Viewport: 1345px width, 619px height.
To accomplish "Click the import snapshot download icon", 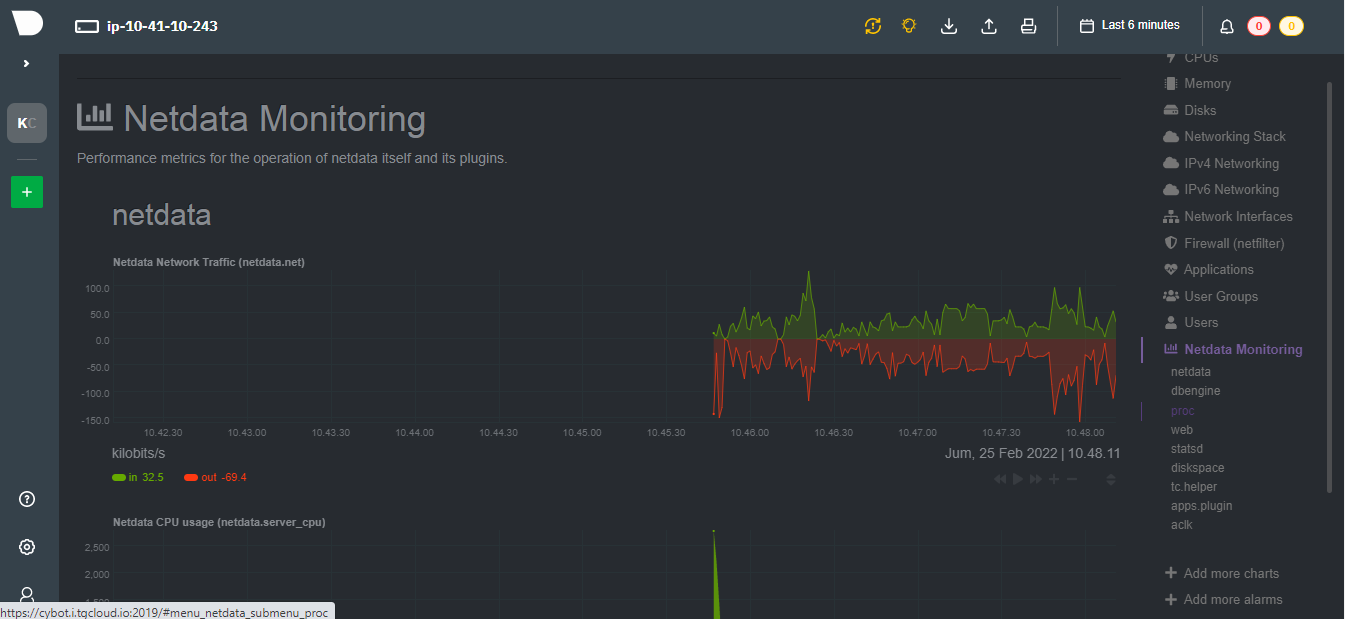I will (950, 26).
